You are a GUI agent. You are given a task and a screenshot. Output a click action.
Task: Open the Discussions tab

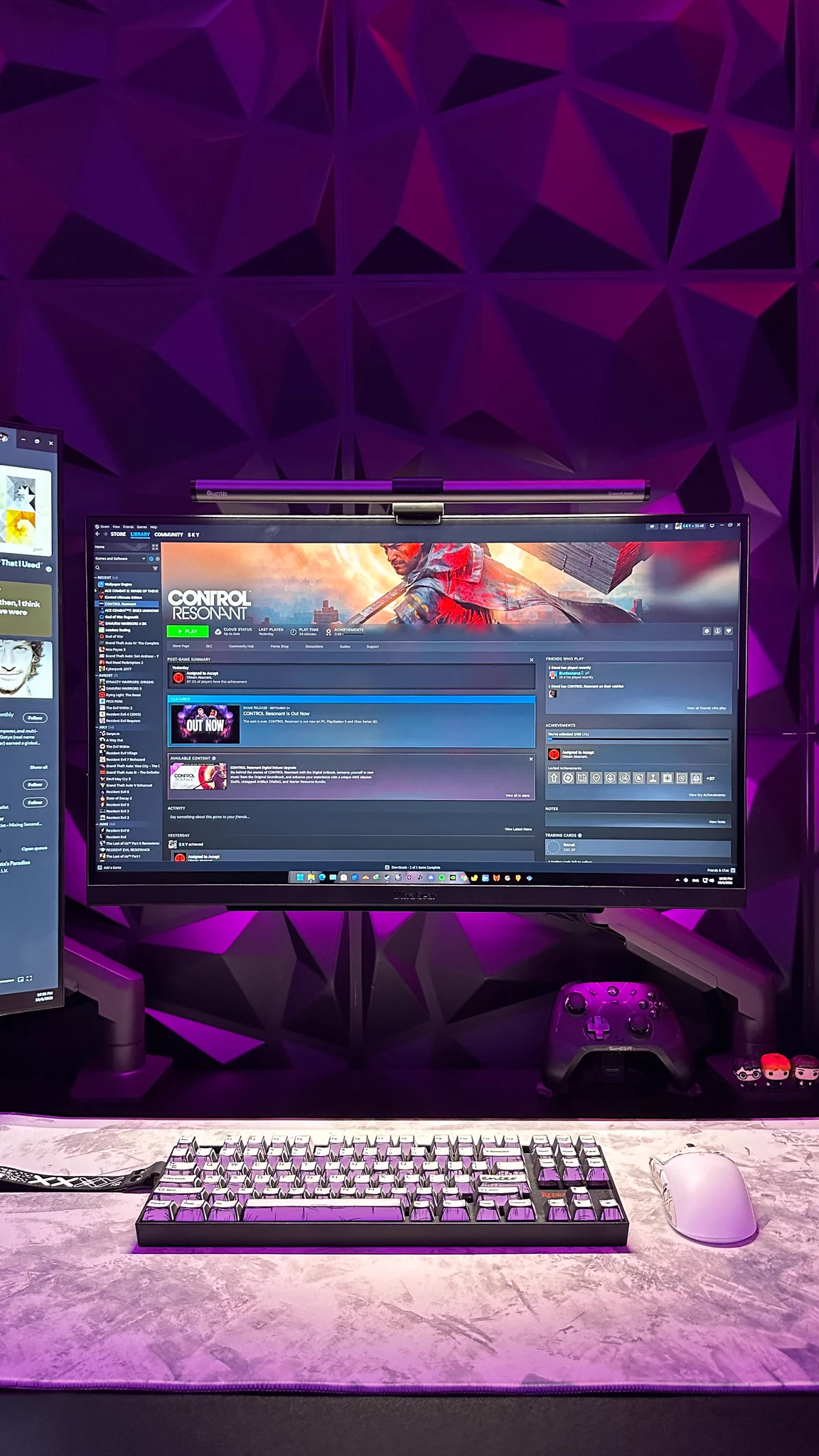pos(314,646)
